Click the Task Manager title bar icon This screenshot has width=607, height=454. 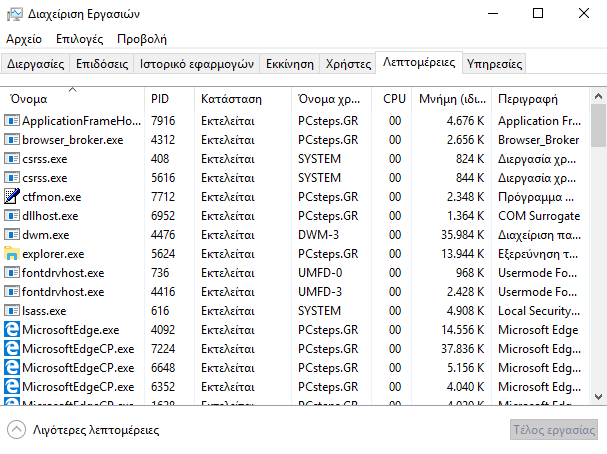pyautogui.click(x=15, y=14)
